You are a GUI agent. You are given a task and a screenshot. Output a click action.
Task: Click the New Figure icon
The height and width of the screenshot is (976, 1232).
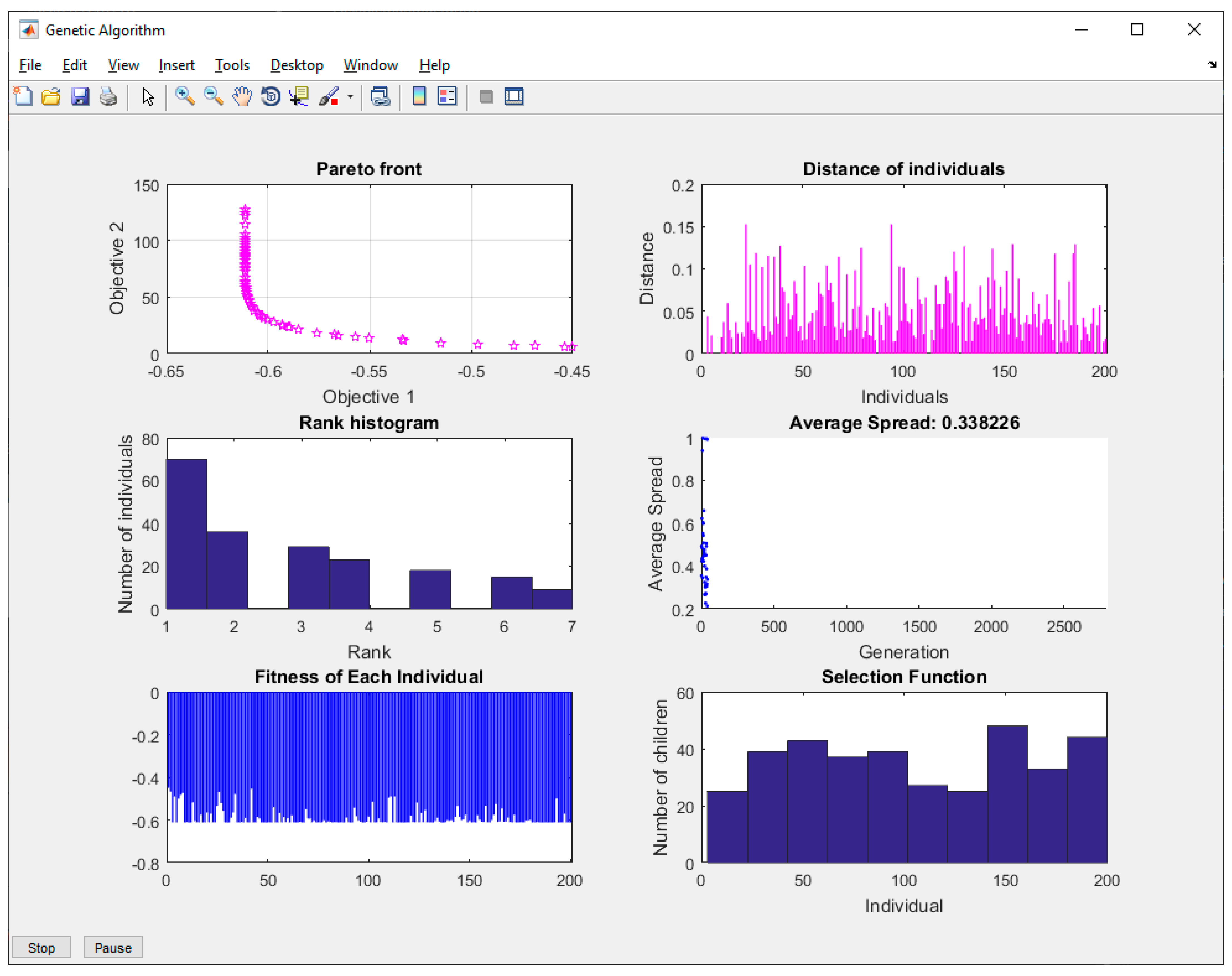[23, 97]
